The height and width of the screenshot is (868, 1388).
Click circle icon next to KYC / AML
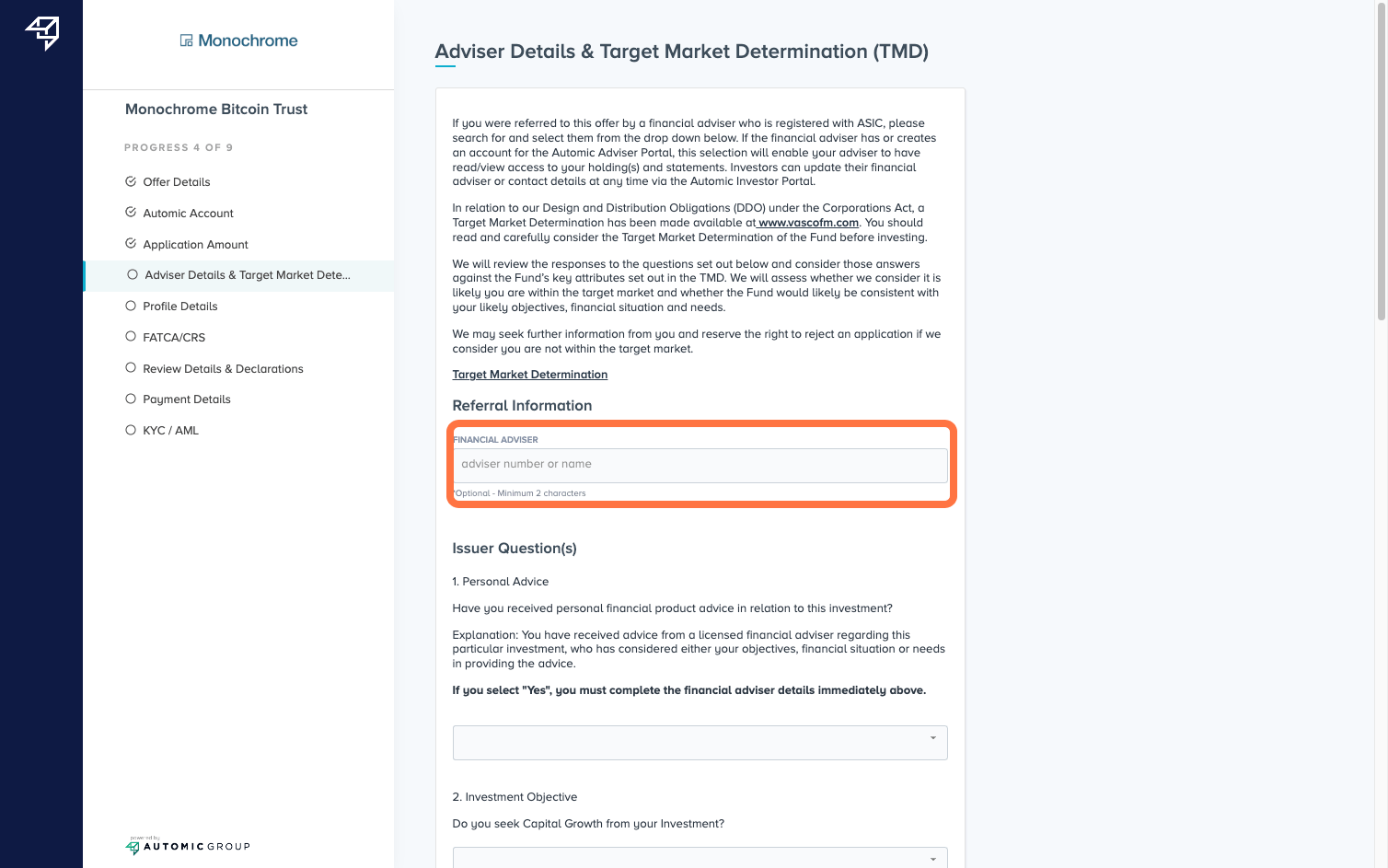[131, 430]
